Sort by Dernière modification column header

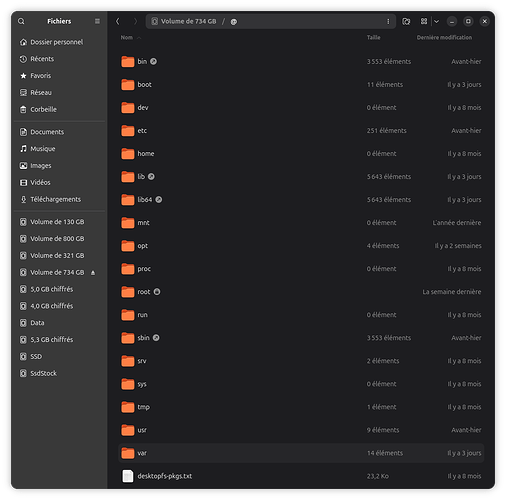(x=444, y=38)
